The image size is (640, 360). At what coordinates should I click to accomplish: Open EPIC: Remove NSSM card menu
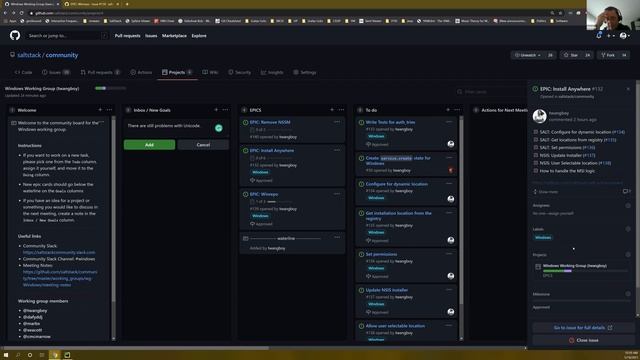tap(337, 122)
